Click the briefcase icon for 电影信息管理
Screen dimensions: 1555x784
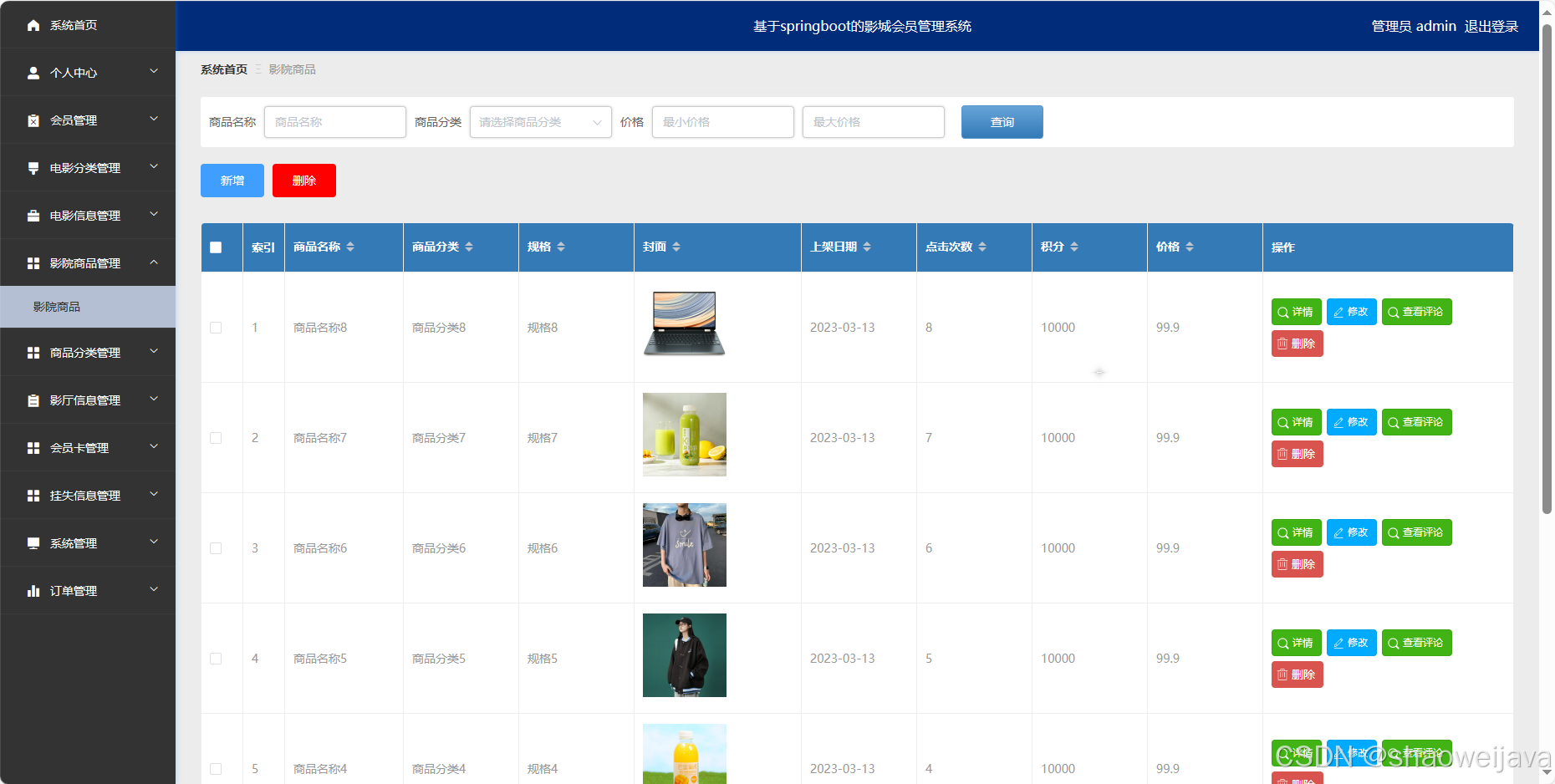[33, 216]
